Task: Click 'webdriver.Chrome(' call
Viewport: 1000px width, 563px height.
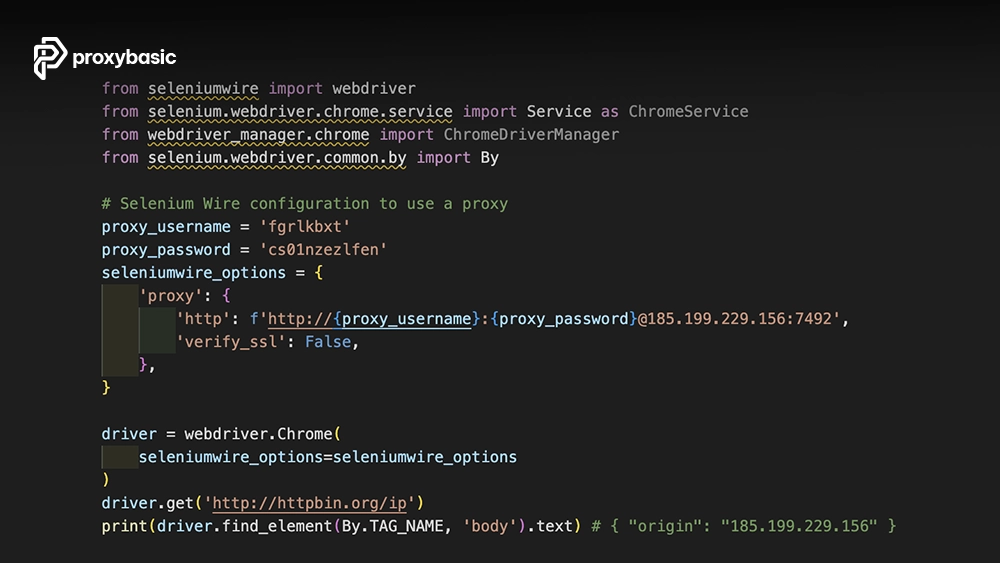Action: 263,434
